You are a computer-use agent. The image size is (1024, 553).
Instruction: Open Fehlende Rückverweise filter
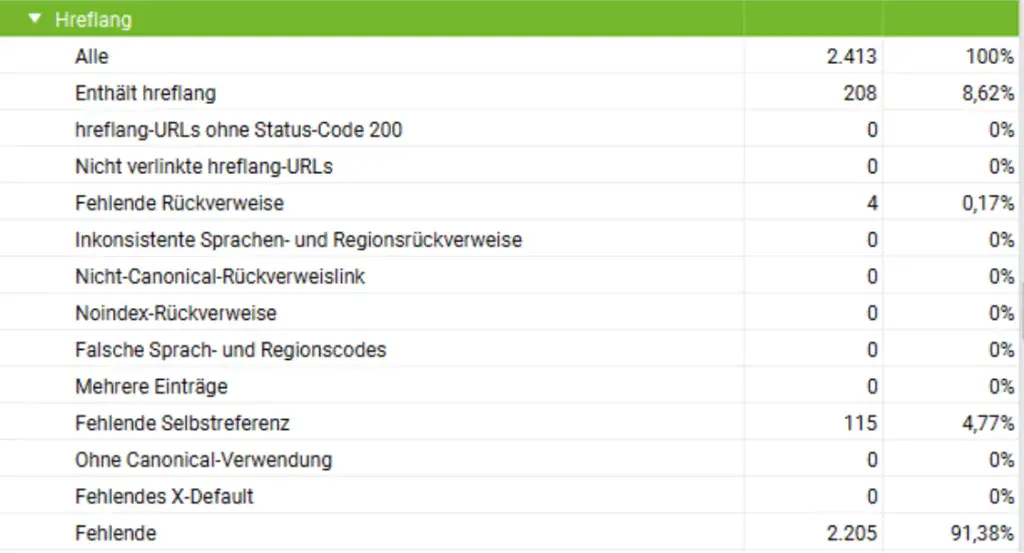[x=179, y=204]
